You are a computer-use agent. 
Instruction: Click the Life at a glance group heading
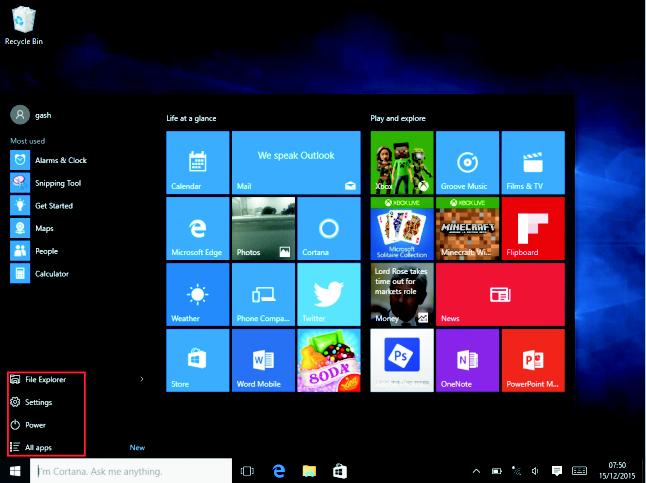(191, 118)
